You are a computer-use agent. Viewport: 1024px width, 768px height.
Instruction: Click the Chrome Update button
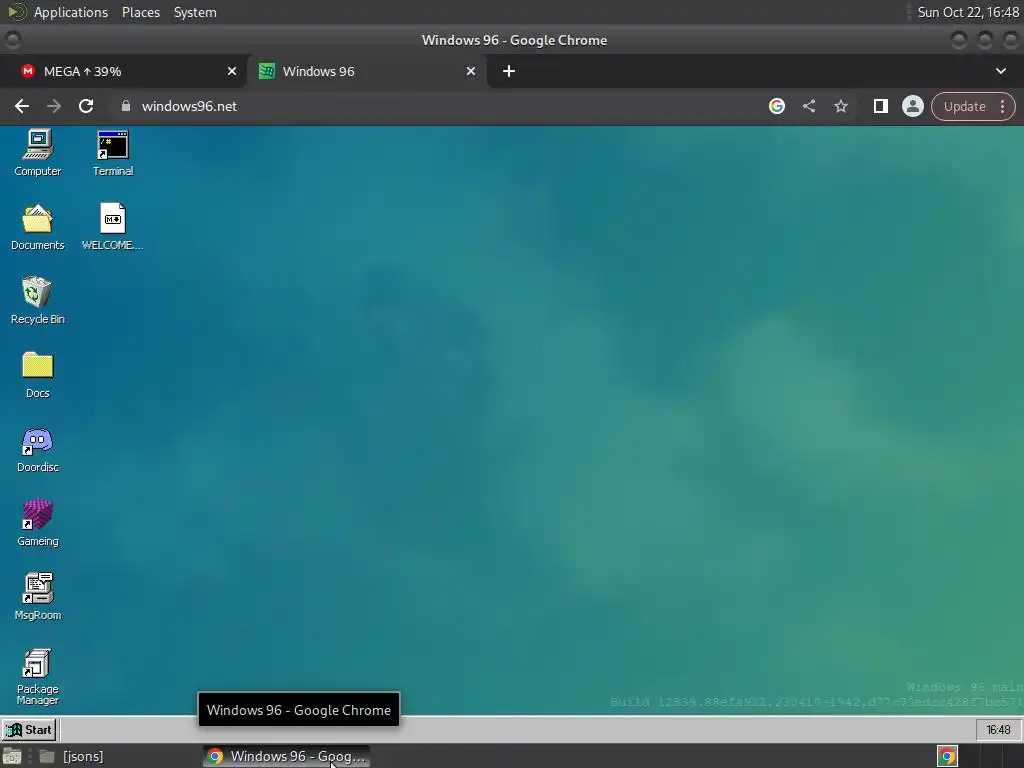[965, 106]
